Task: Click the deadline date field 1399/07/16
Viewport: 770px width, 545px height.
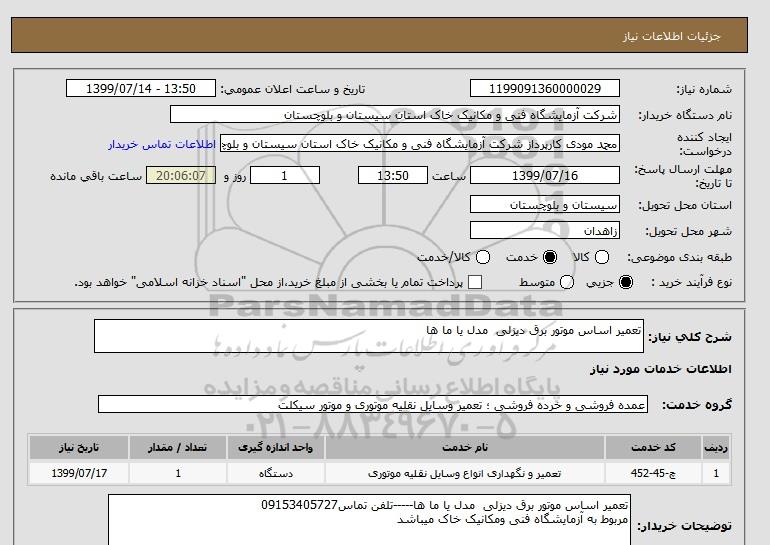Action: (545, 175)
